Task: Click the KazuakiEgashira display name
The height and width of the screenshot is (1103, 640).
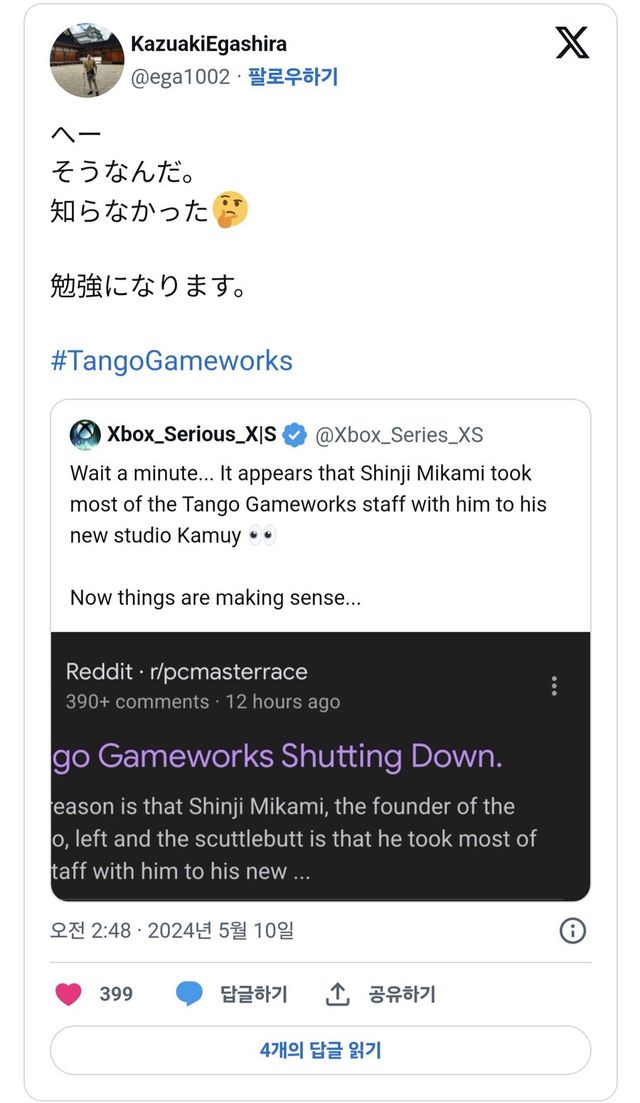Action: [209, 44]
